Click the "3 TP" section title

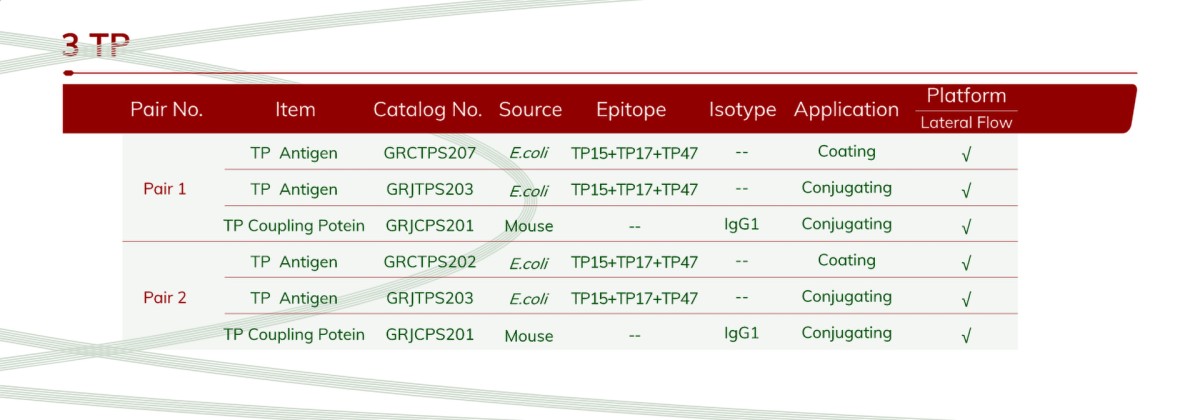(x=95, y=45)
